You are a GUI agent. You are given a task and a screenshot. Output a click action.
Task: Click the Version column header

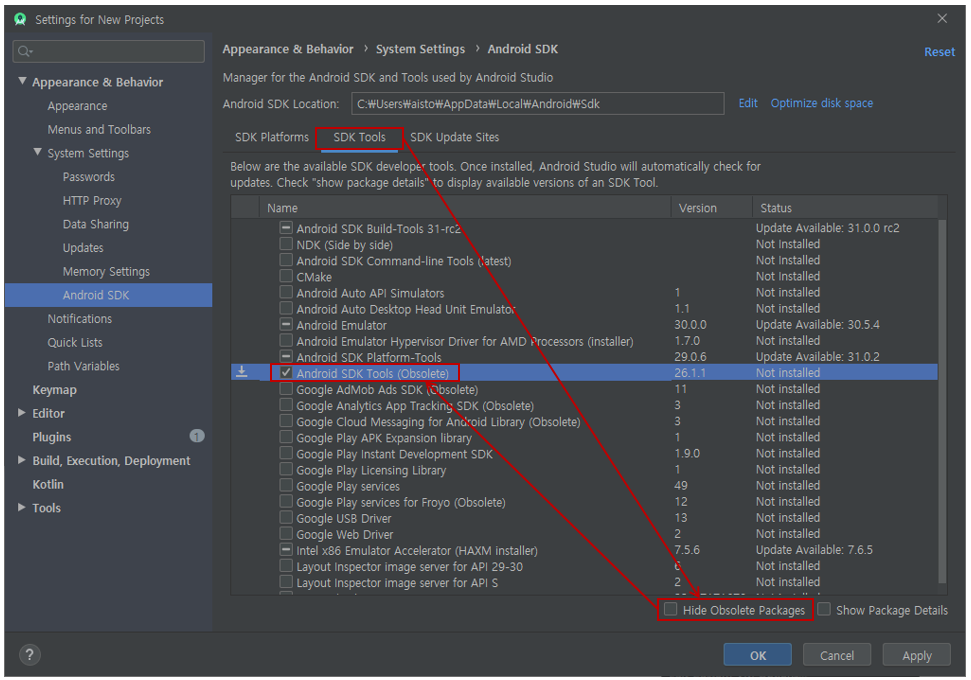point(712,207)
